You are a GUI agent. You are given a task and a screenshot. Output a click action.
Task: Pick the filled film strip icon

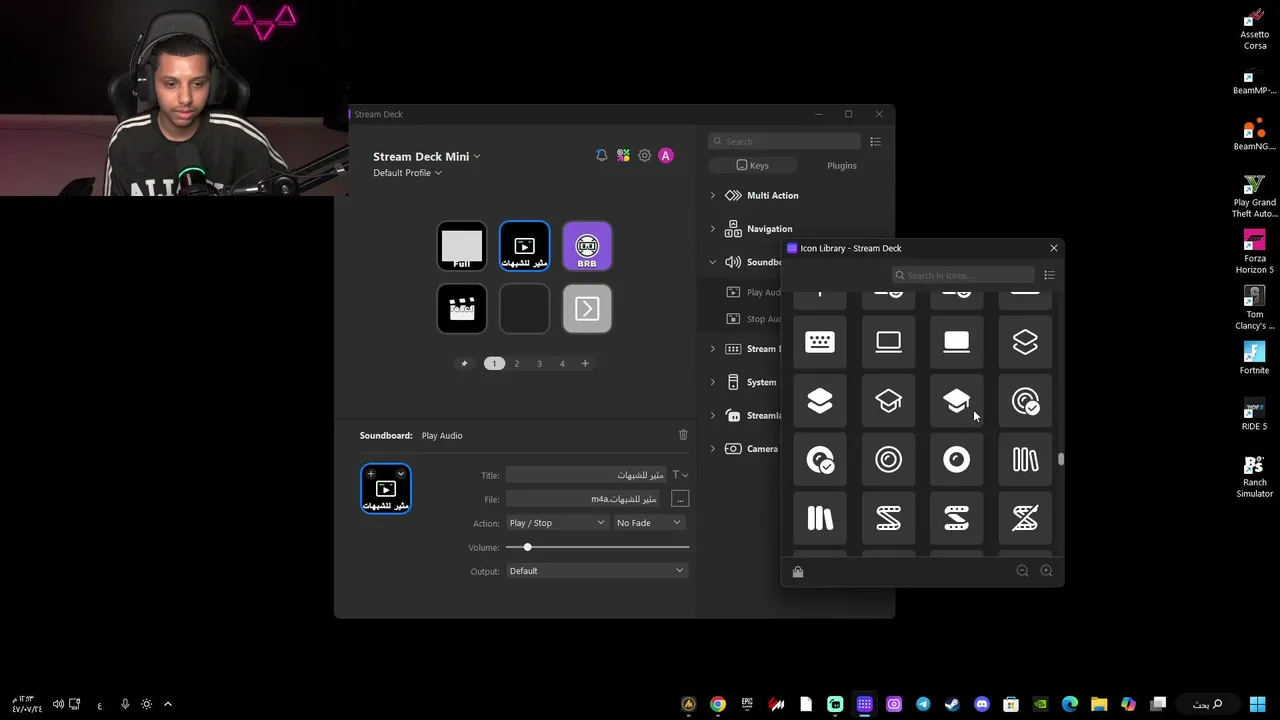[957, 518]
